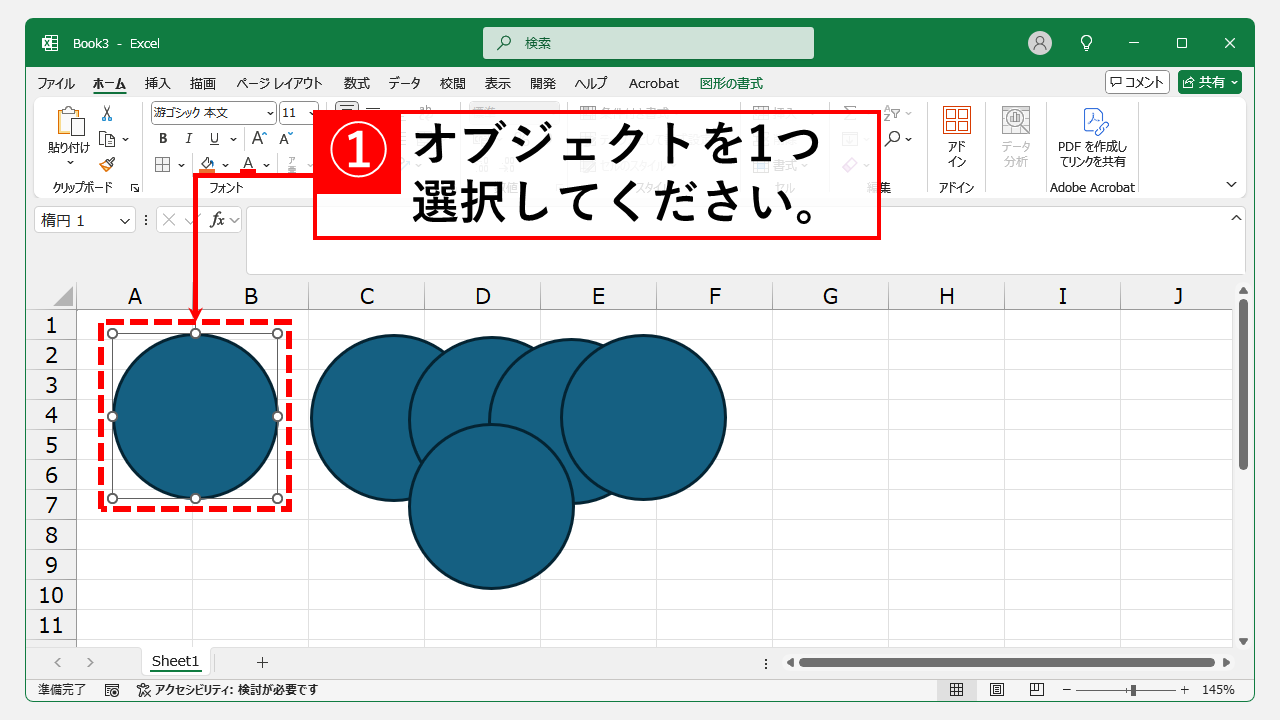Click in the search box
This screenshot has height=720, width=1280.
[648, 43]
